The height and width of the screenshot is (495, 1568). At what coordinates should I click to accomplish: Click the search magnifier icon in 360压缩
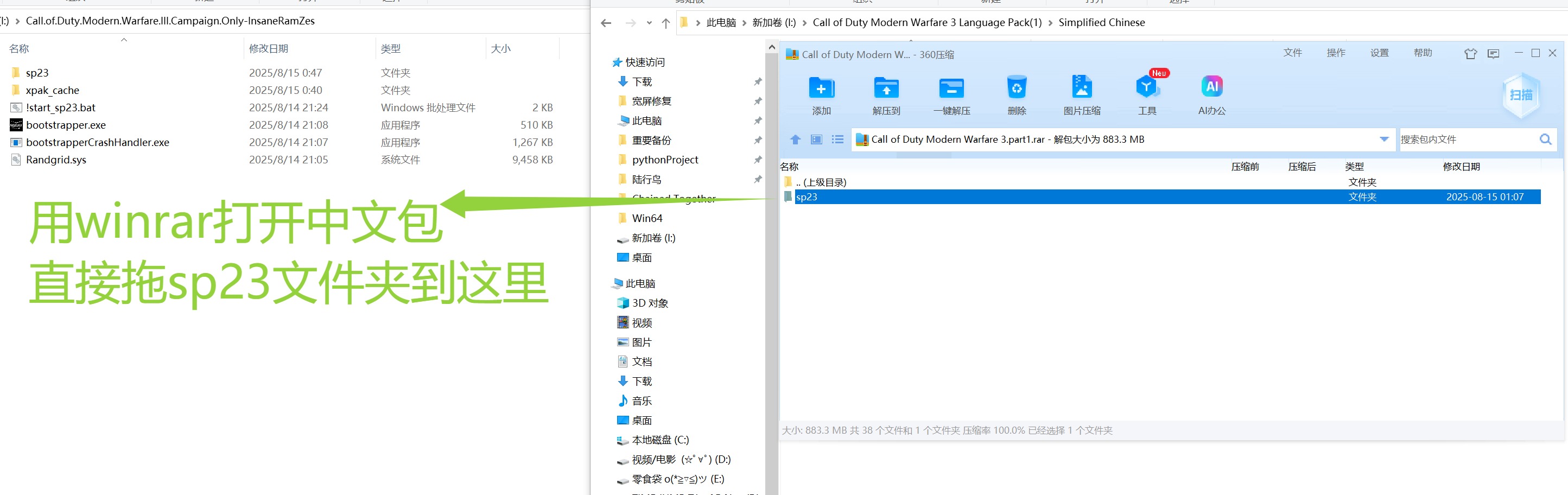[x=1545, y=139]
